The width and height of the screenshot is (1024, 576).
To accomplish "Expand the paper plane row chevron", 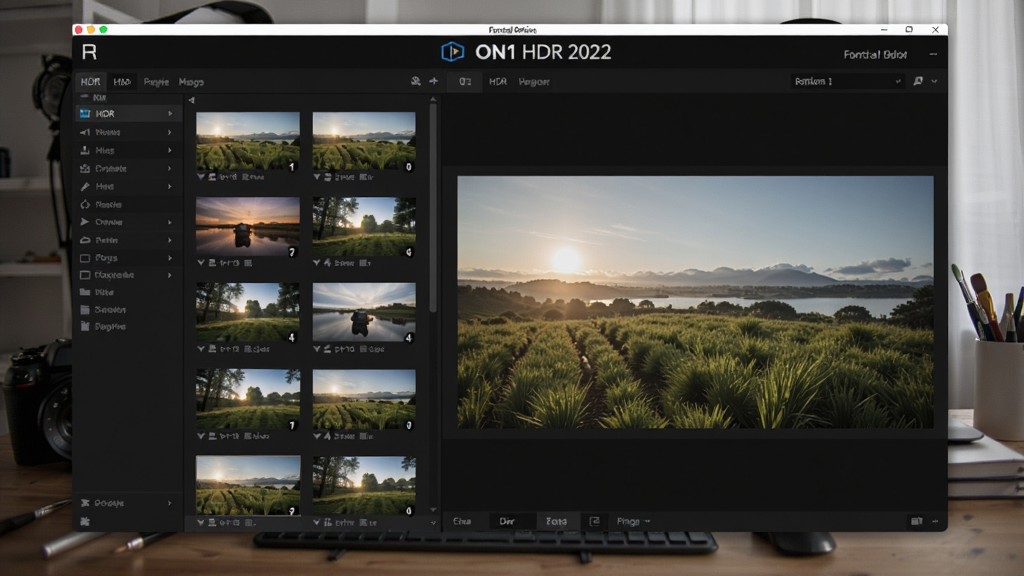I will pyautogui.click(x=170, y=222).
